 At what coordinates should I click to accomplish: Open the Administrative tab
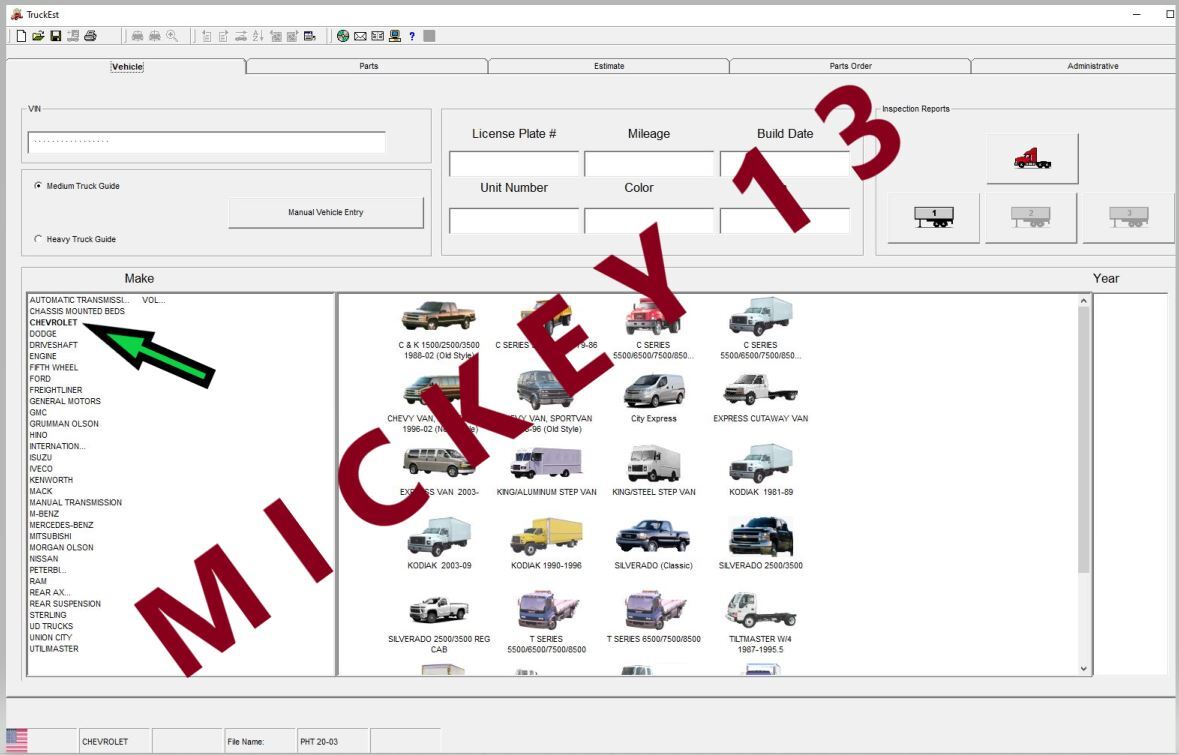coord(1075,66)
